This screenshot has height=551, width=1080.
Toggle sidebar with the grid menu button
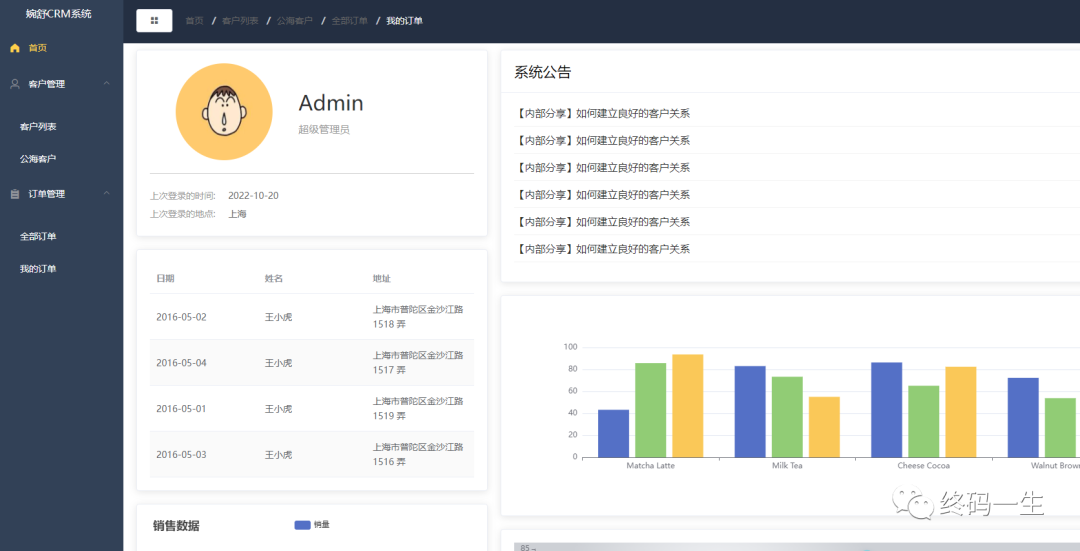(154, 21)
